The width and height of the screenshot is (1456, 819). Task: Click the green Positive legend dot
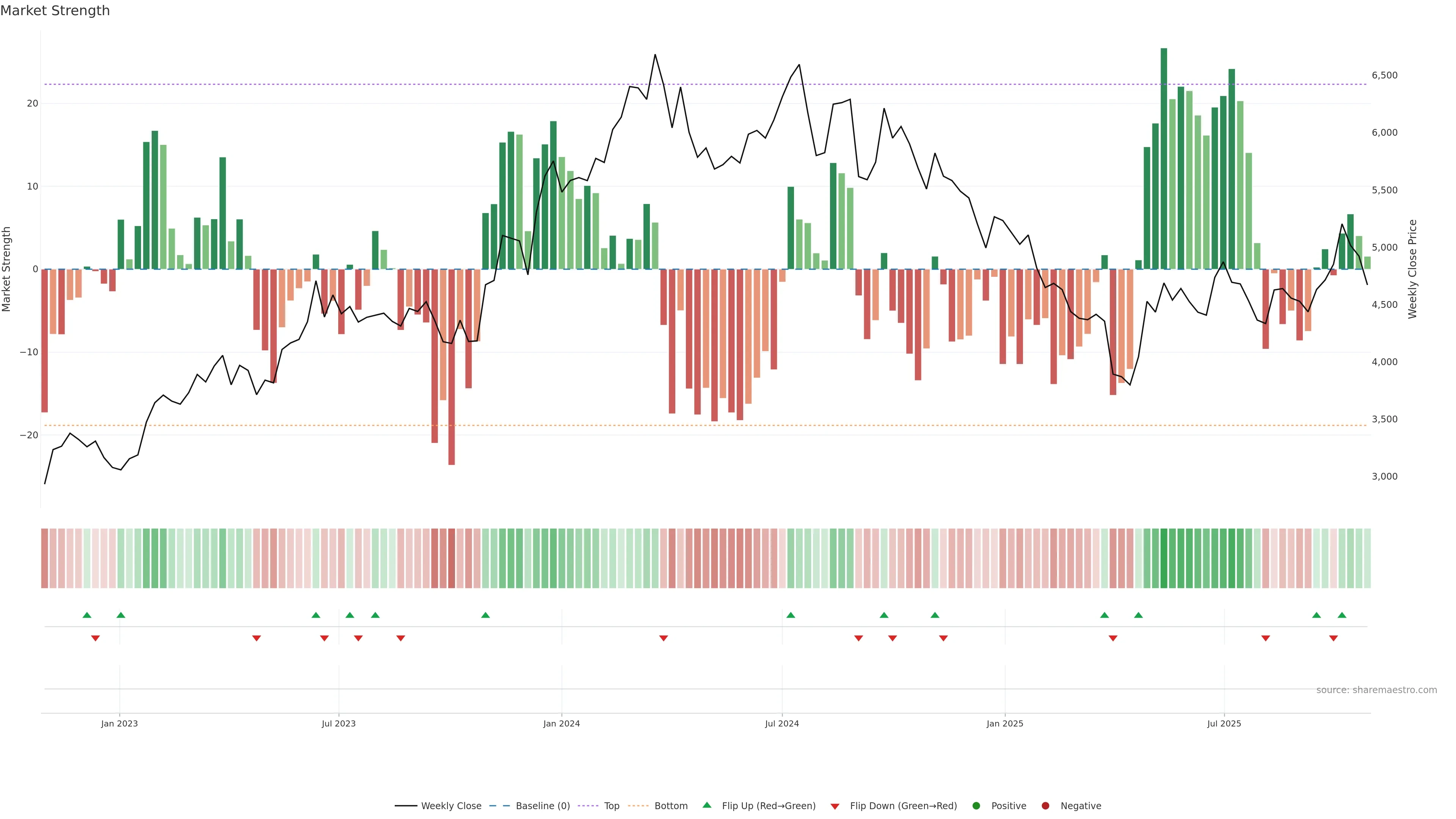[x=976, y=806]
